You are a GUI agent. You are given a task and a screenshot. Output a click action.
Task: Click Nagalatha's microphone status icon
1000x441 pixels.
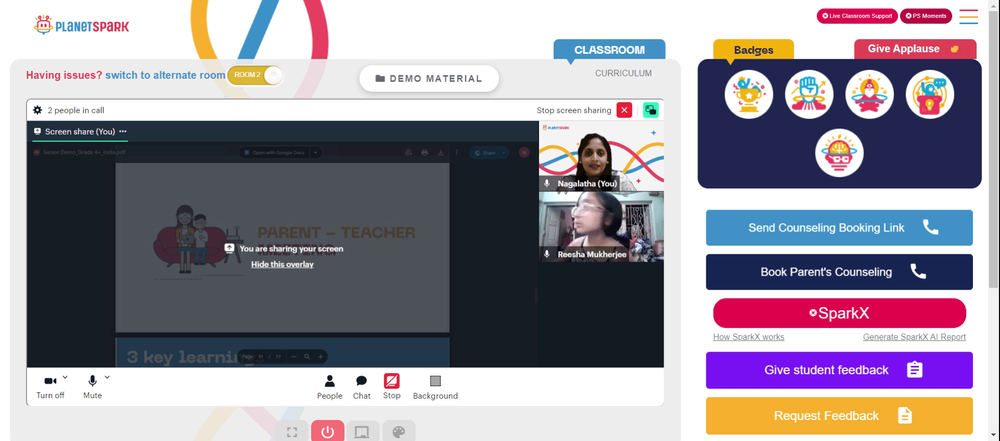[547, 183]
